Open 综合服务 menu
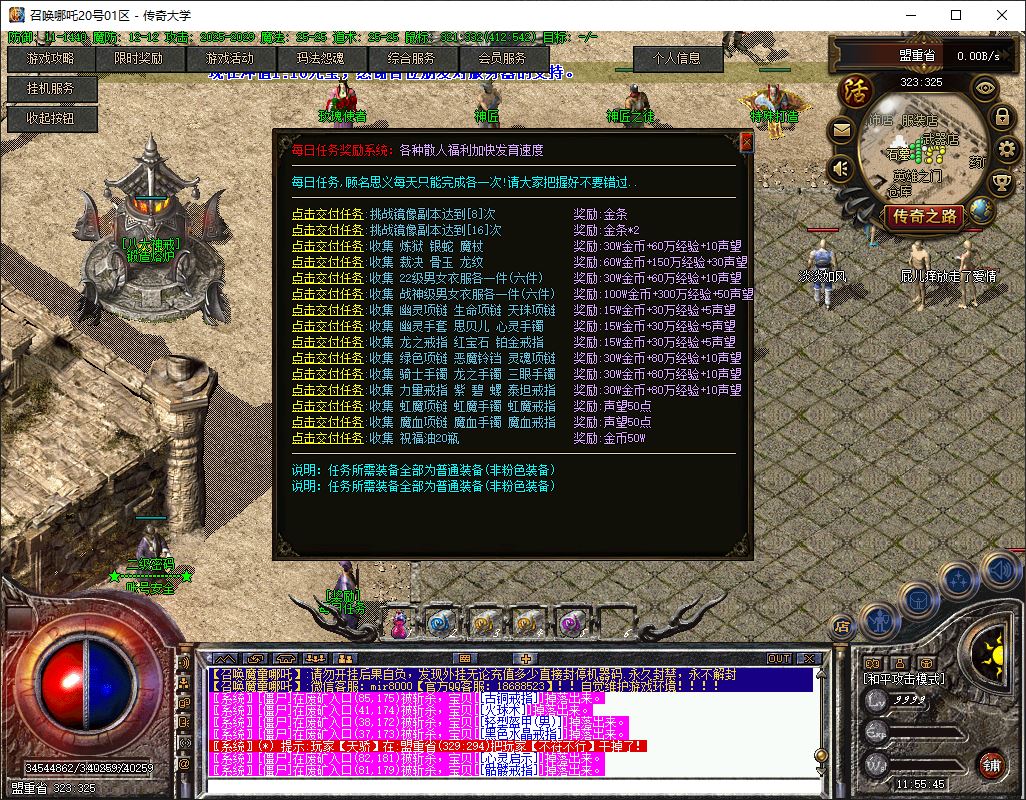This screenshot has width=1026, height=800. pyautogui.click(x=412, y=58)
